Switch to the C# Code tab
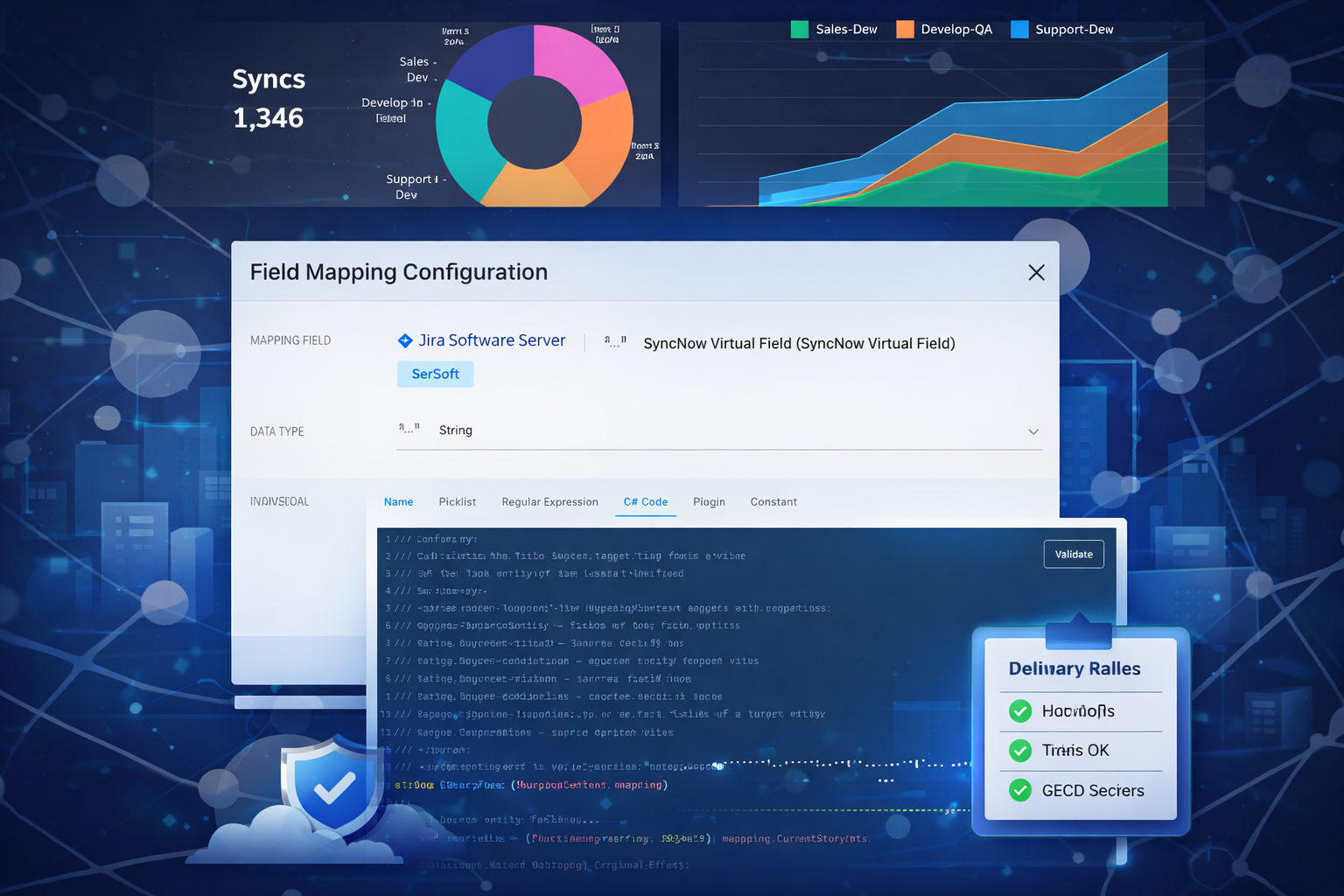Screen dimensions: 1344x896 click(x=646, y=501)
